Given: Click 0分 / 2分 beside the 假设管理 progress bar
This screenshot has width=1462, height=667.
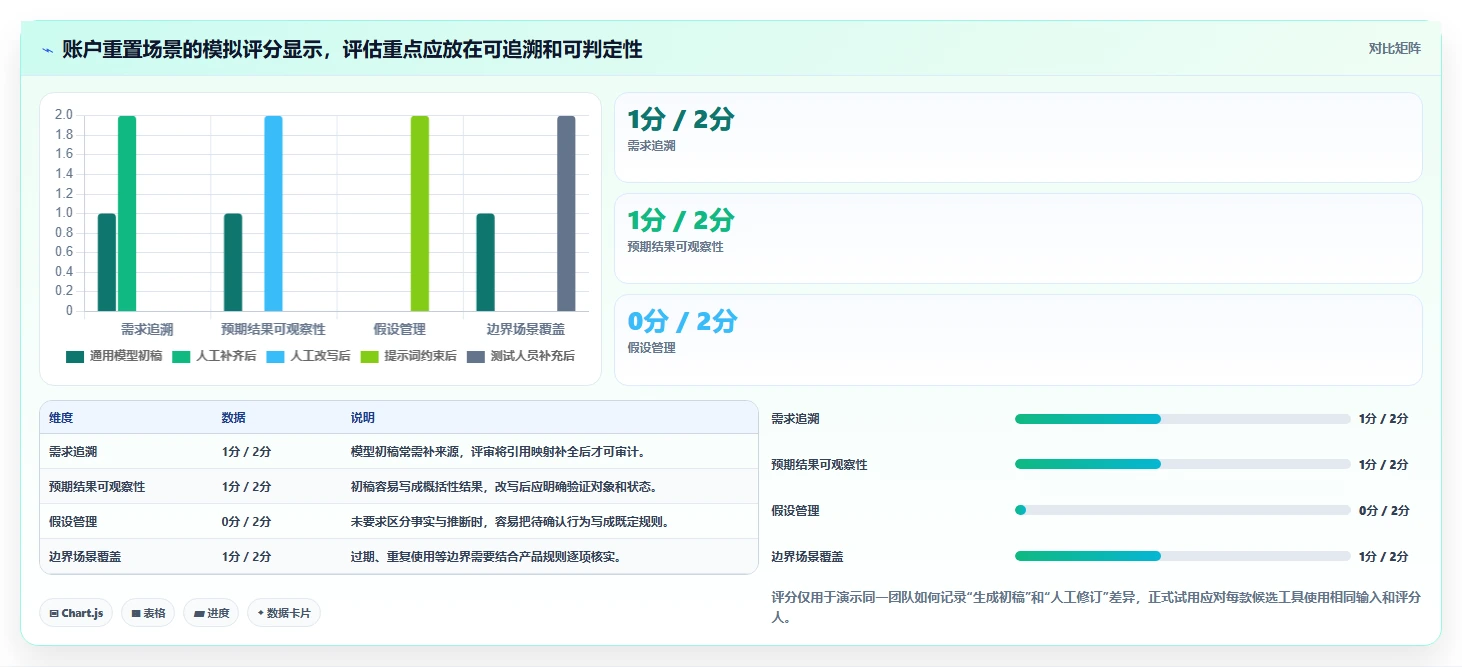Looking at the screenshot, I should point(1384,510).
